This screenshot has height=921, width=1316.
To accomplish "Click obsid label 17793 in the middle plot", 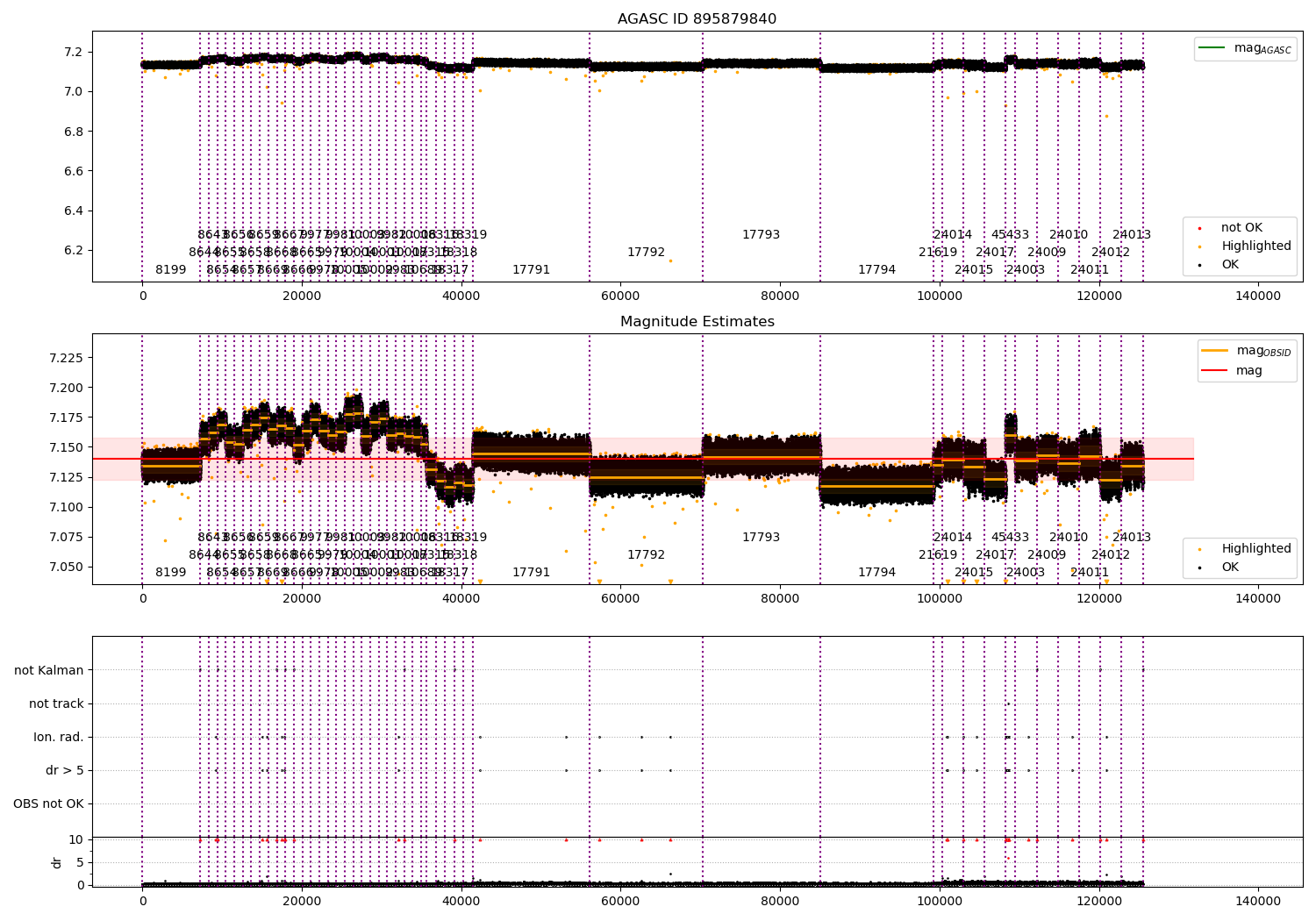I will click(761, 538).
